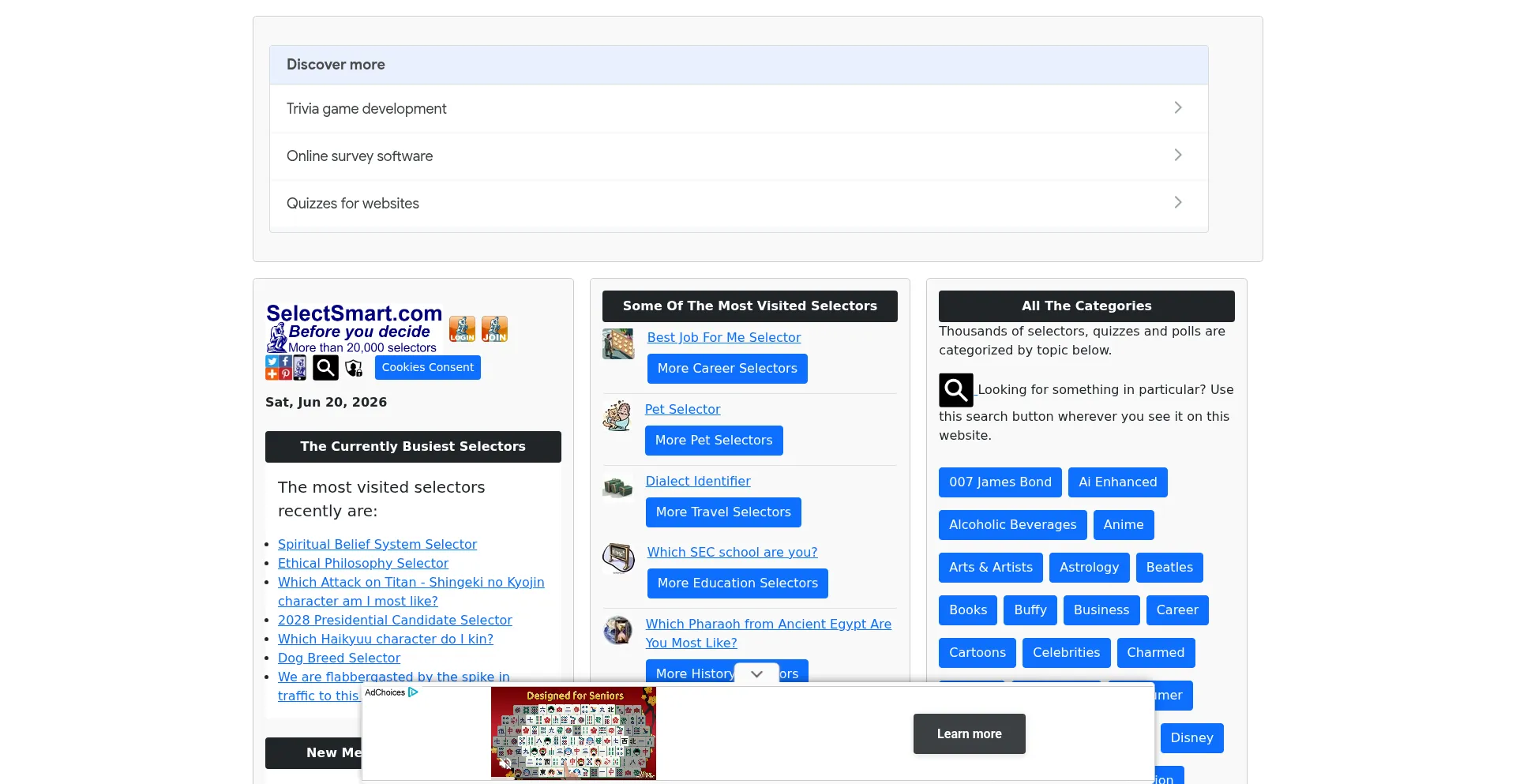
Task: Click the Discover more heading
Action: [336, 65]
